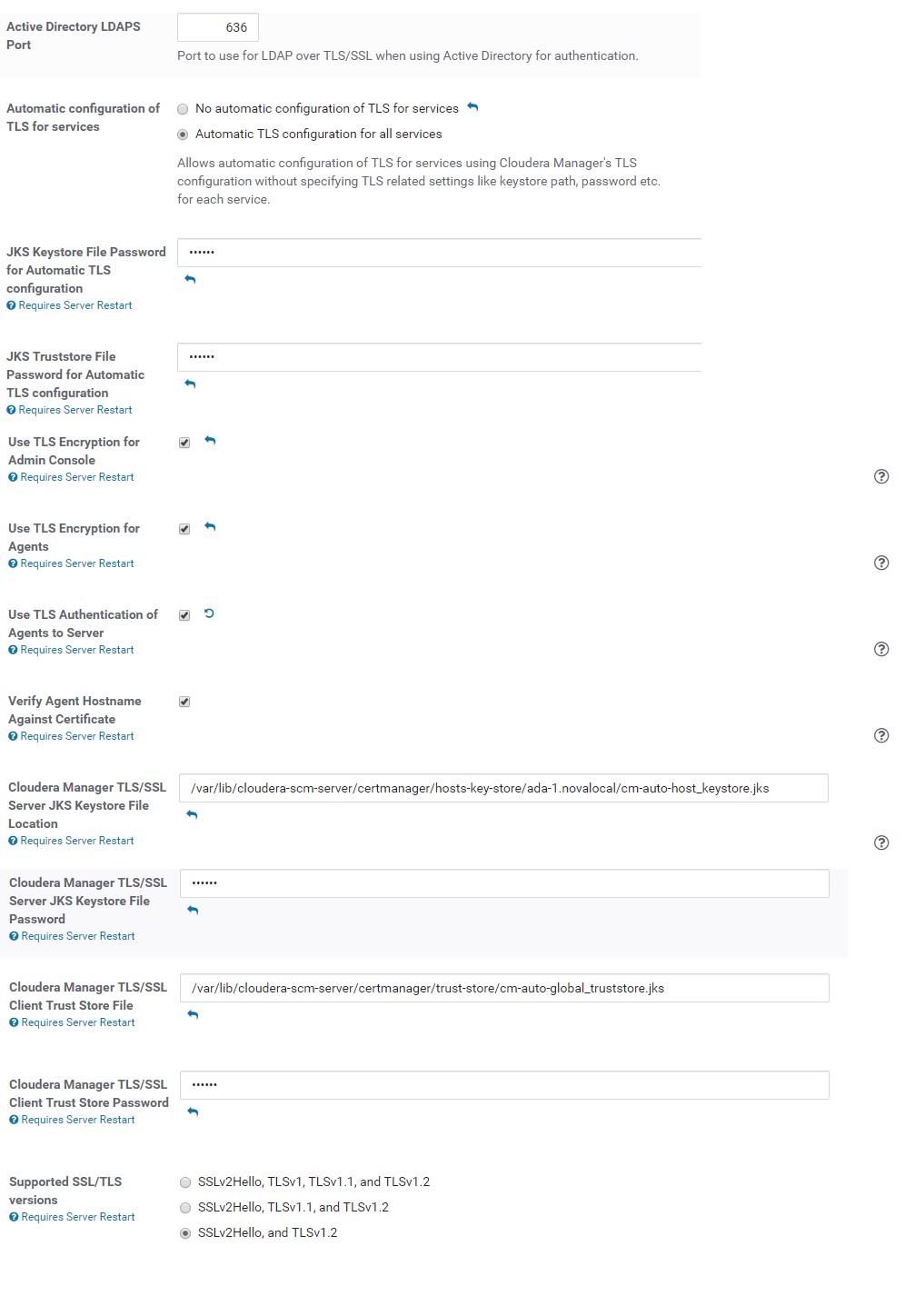
Task: Undo Use TLS Authentication of Agents change
Action: pos(209,613)
